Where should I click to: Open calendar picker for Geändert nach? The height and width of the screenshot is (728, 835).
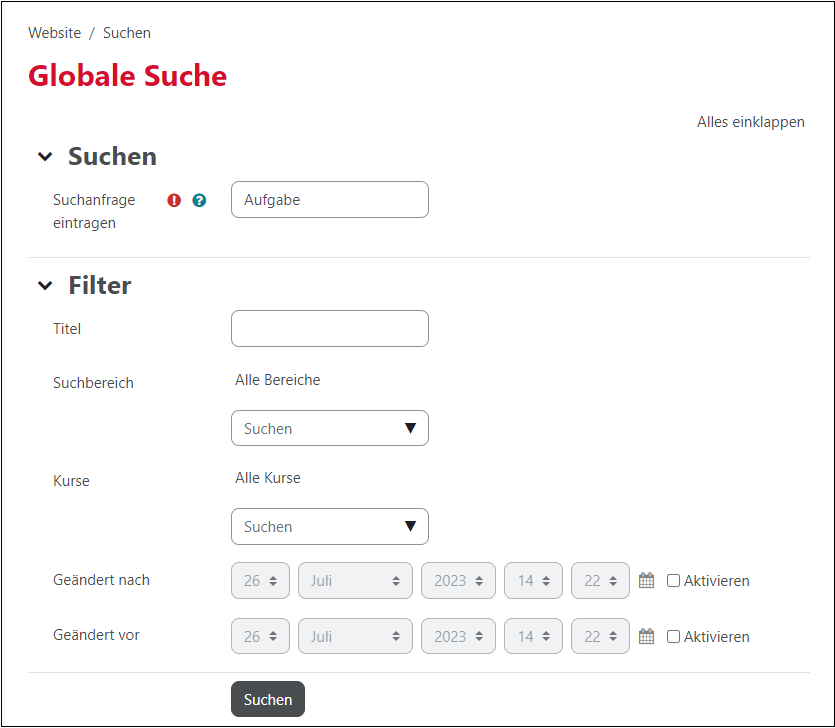[x=646, y=580]
